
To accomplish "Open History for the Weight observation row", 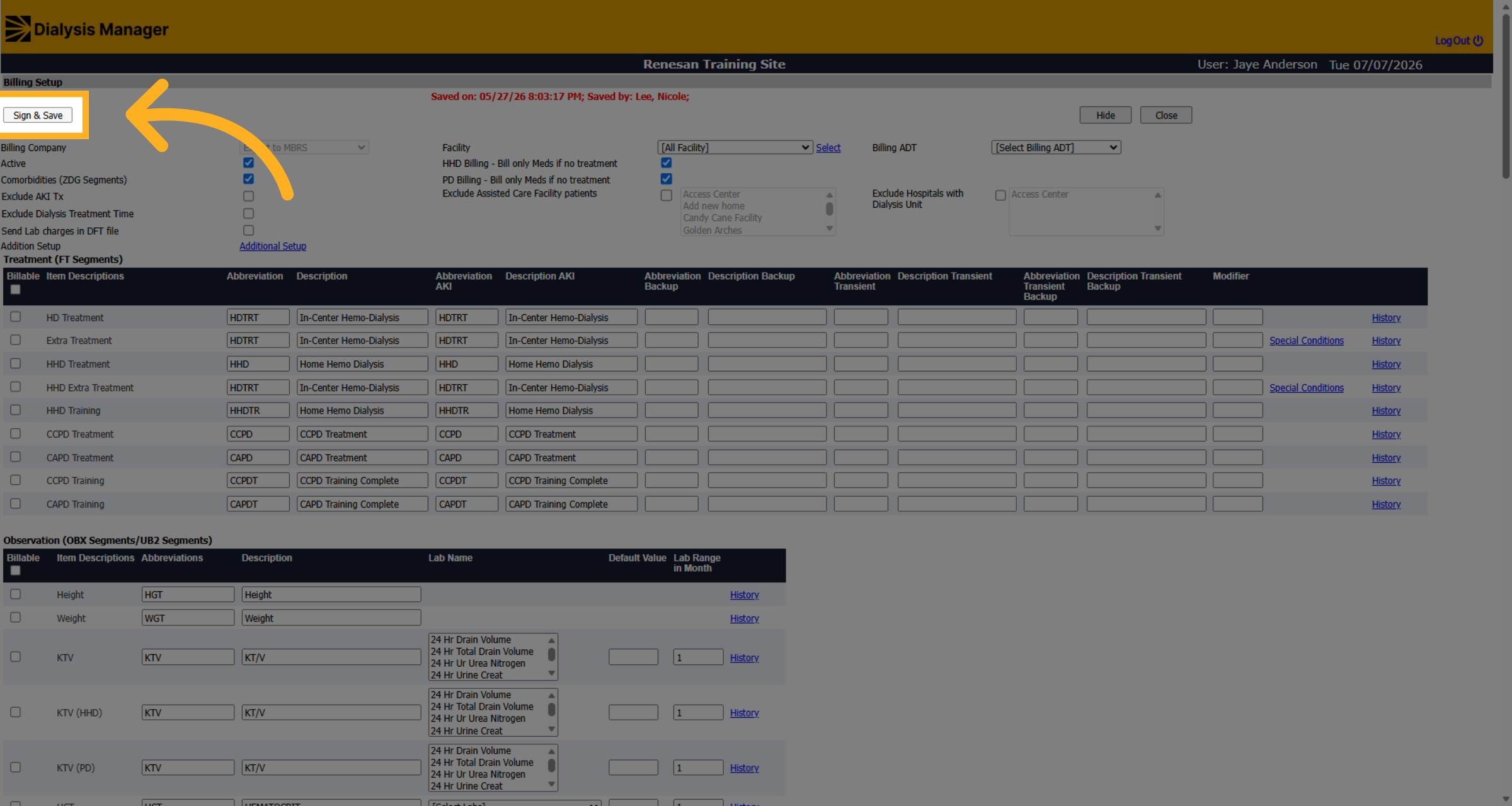I will [x=744, y=618].
